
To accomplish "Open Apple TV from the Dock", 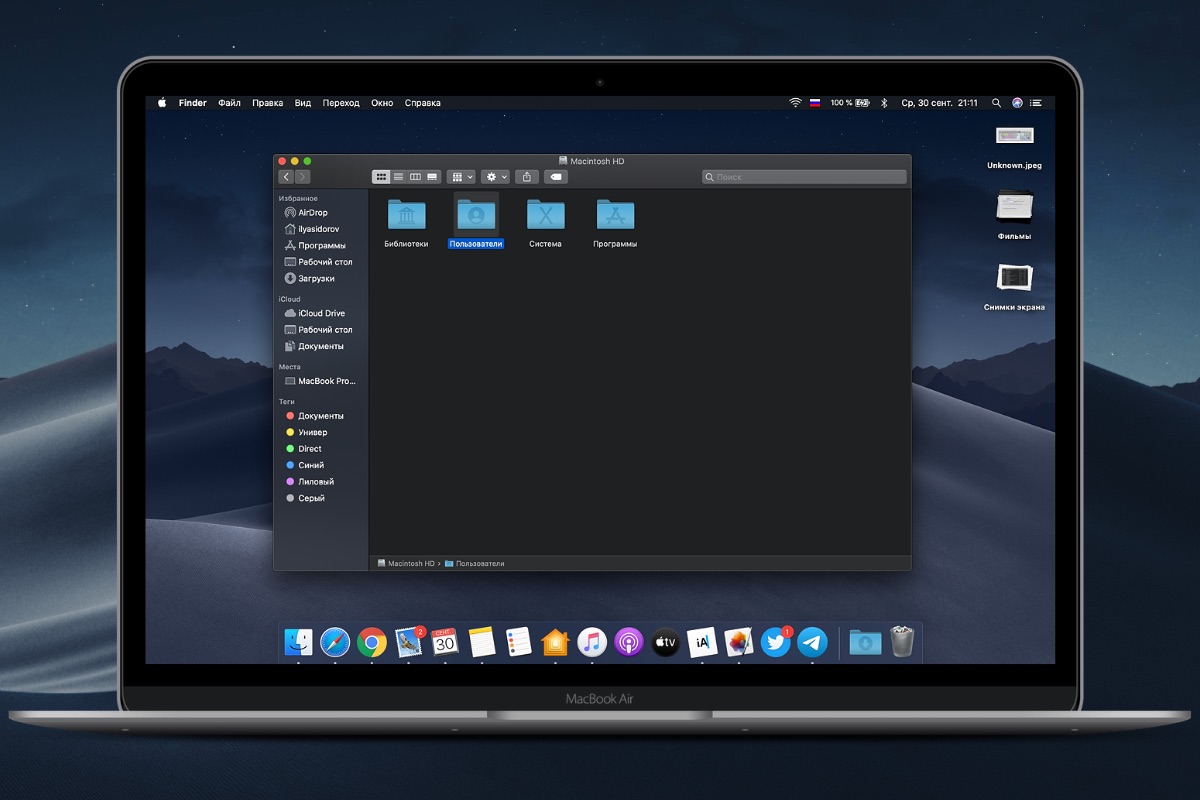I will [665, 642].
